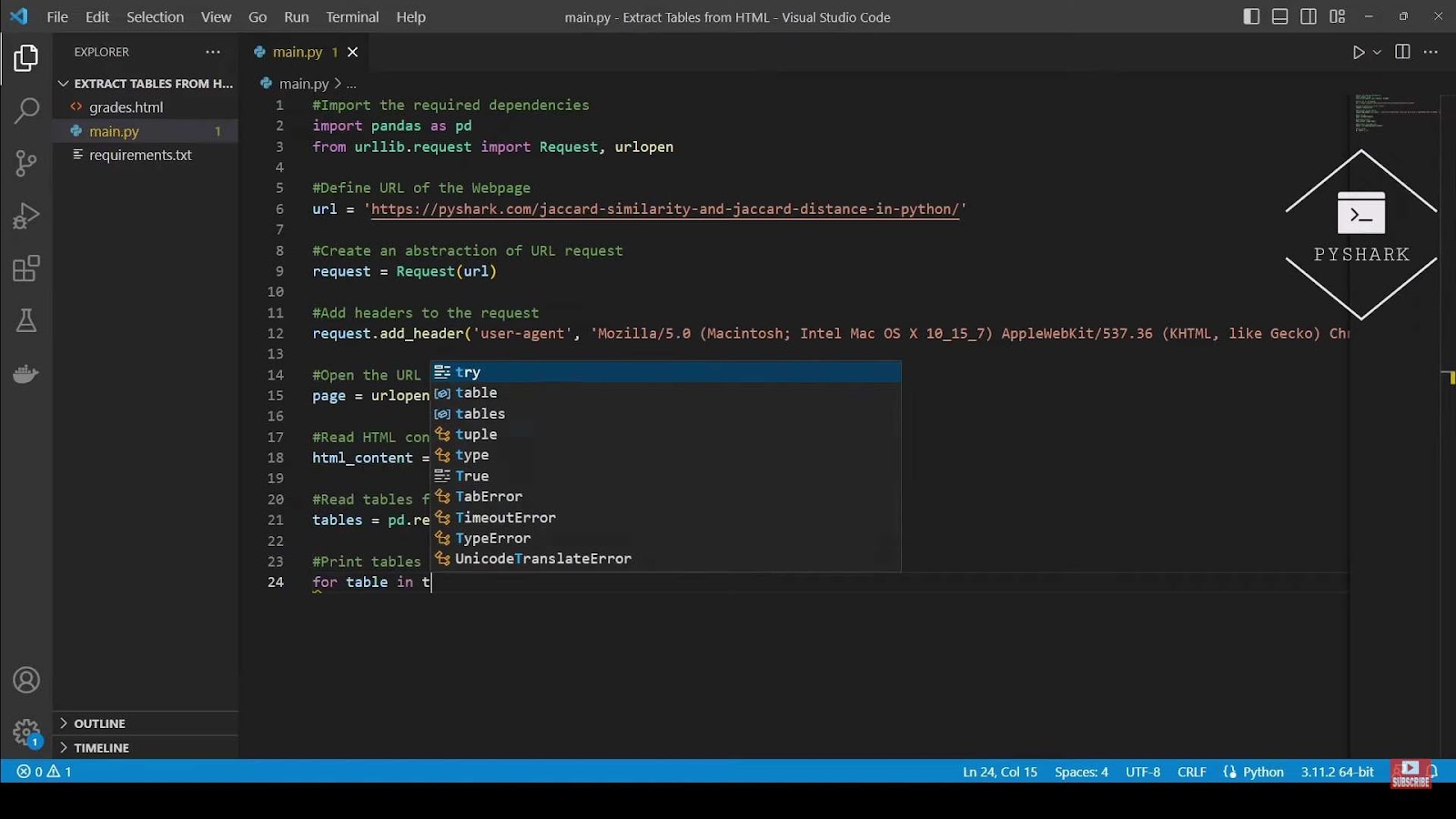Open the Manage settings gear
The width and height of the screenshot is (1456, 819).
[x=26, y=733]
